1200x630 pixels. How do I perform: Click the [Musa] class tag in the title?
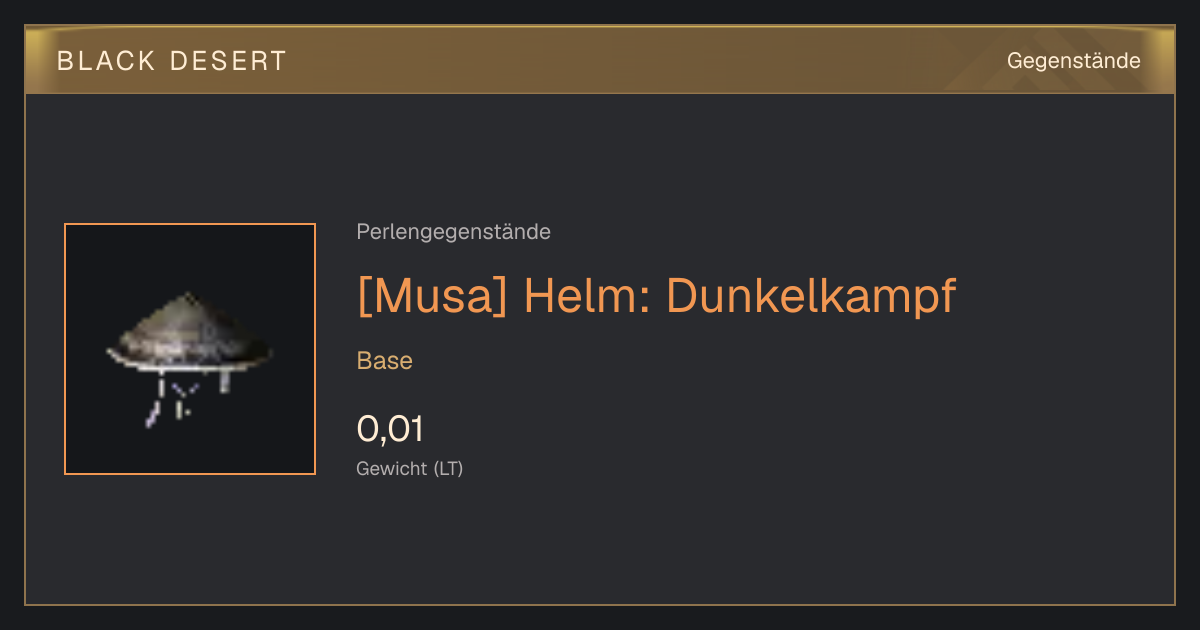(x=434, y=296)
